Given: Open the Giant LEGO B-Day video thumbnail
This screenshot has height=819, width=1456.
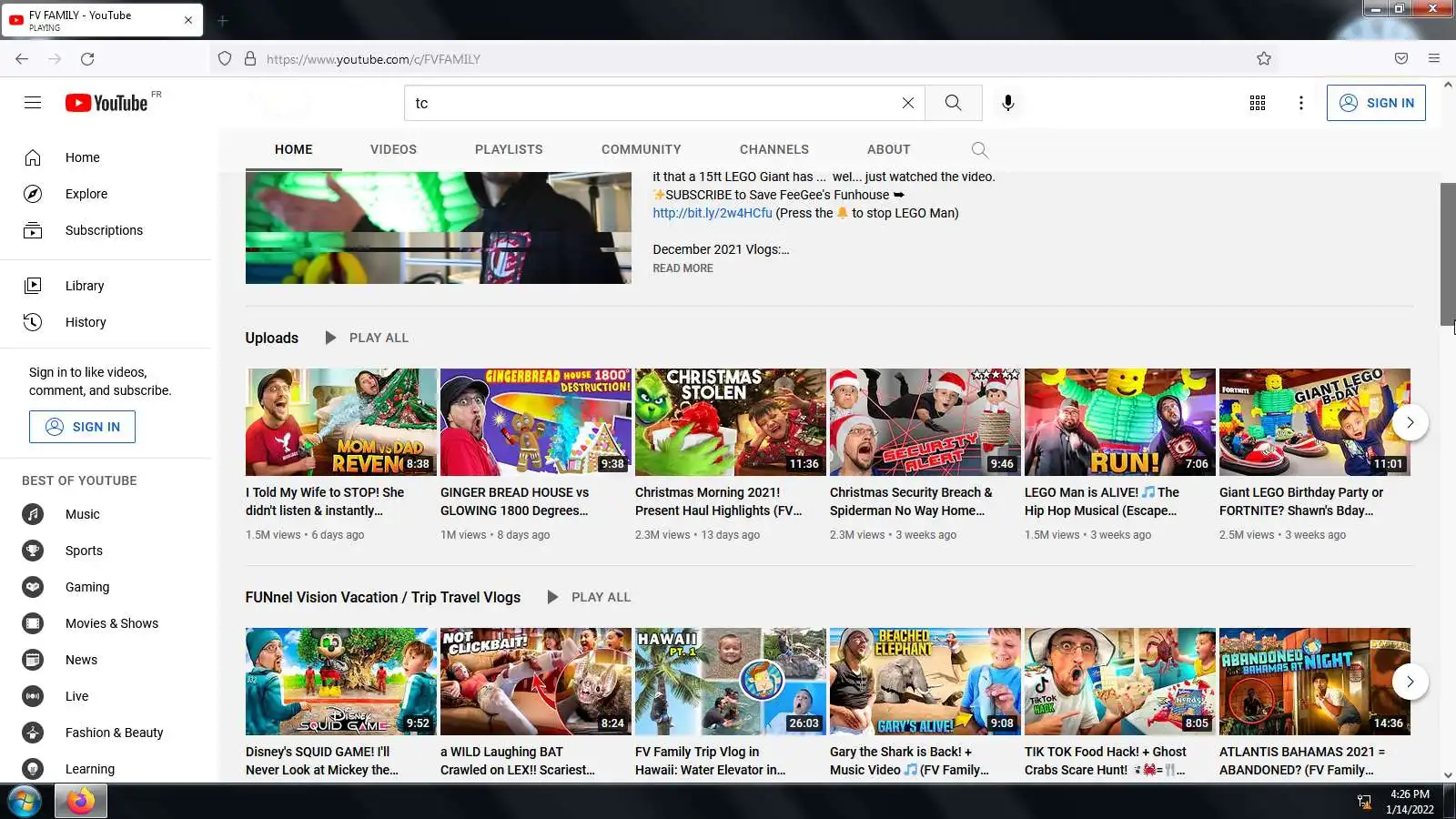Looking at the screenshot, I should click(x=1315, y=422).
